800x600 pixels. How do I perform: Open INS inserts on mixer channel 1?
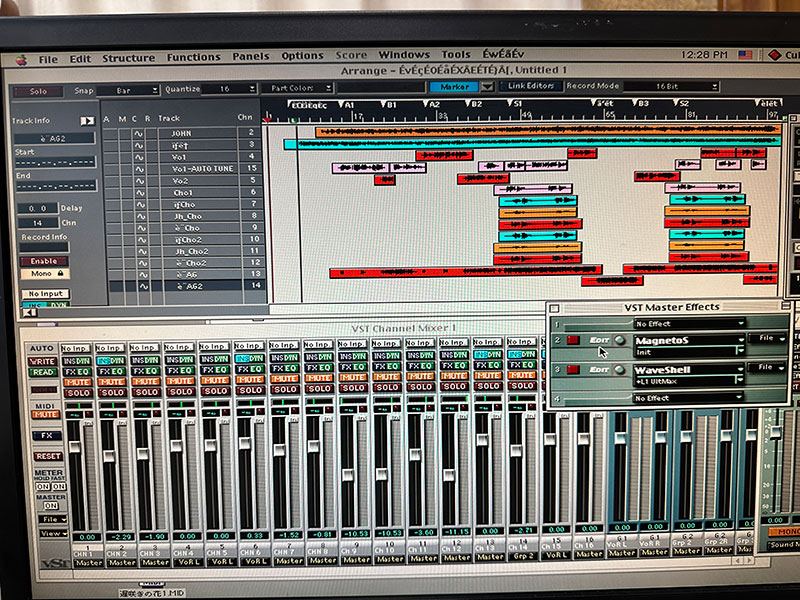point(70,361)
